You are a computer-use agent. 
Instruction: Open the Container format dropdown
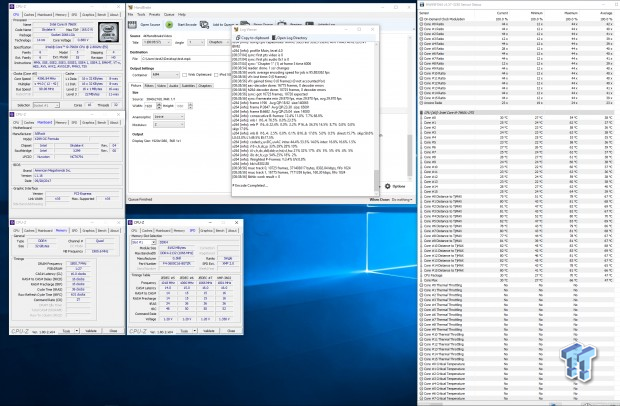click(x=165, y=75)
